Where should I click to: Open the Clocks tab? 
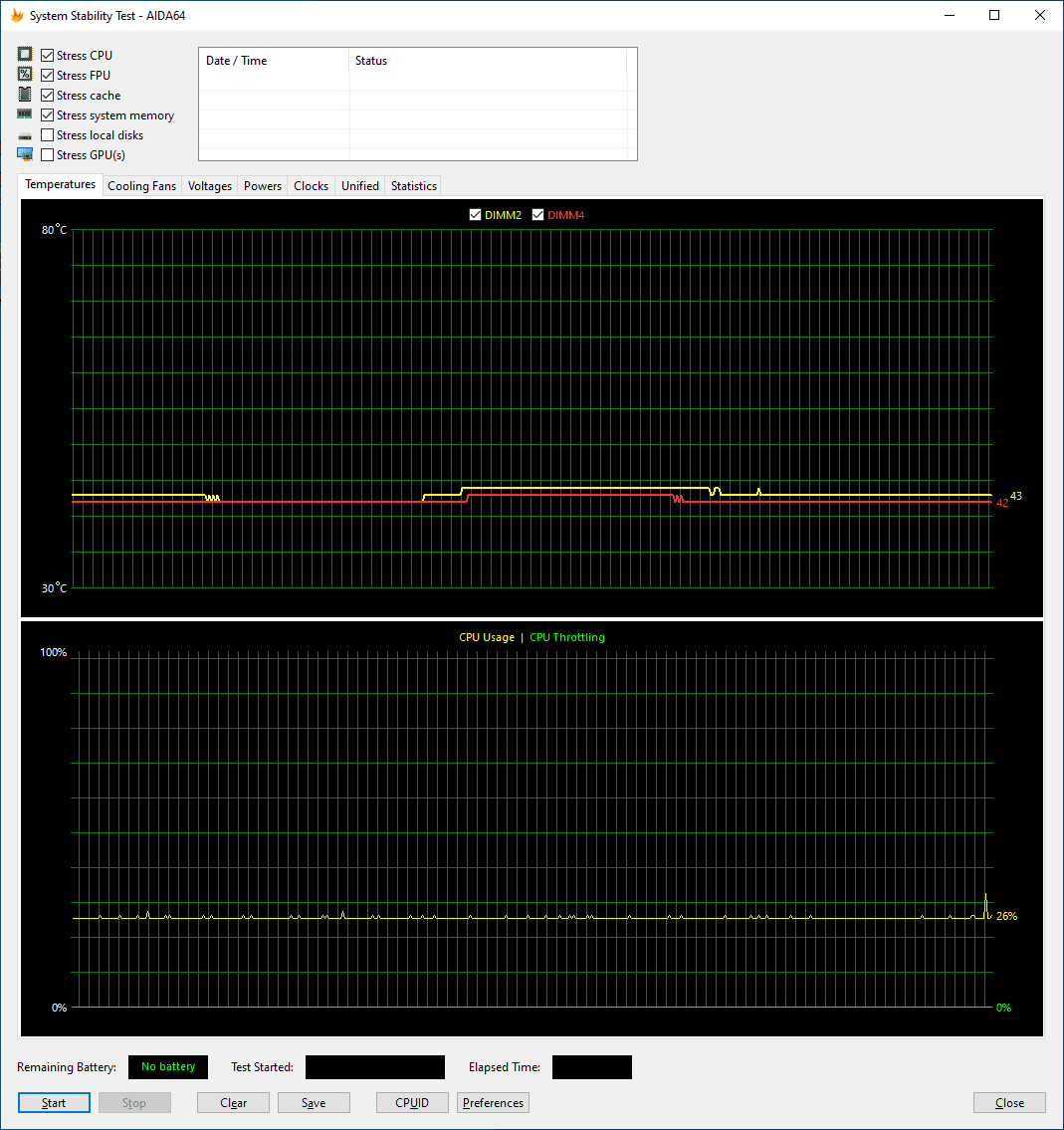pos(312,186)
